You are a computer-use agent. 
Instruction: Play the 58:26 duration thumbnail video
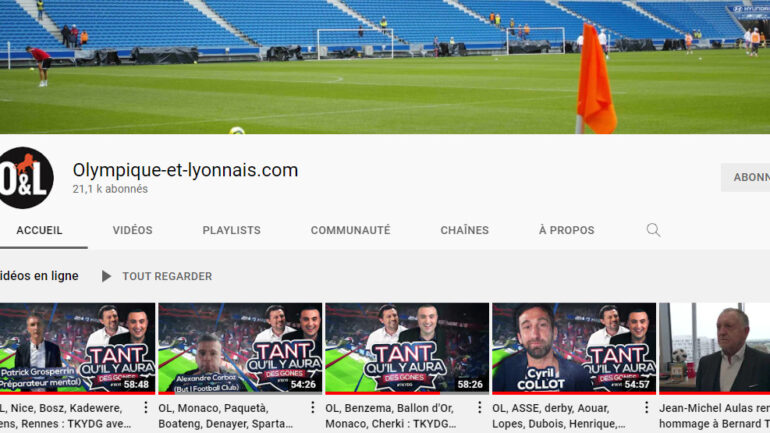[407, 348]
